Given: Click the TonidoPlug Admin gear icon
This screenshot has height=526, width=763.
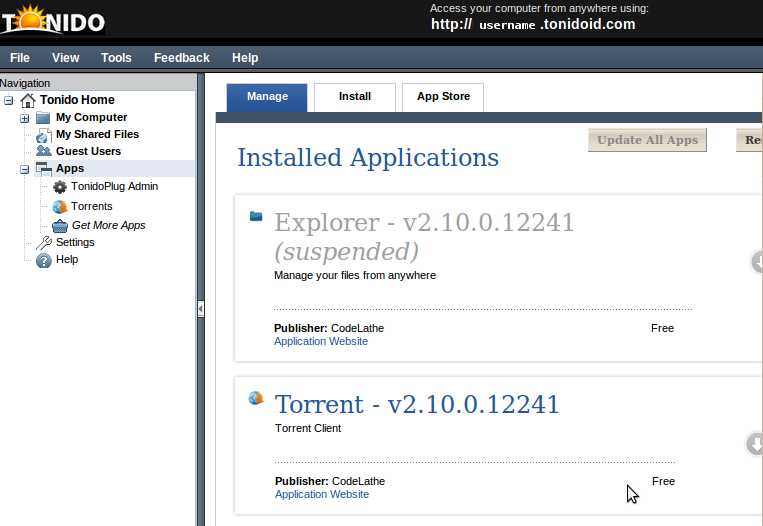Looking at the screenshot, I should coord(60,187).
